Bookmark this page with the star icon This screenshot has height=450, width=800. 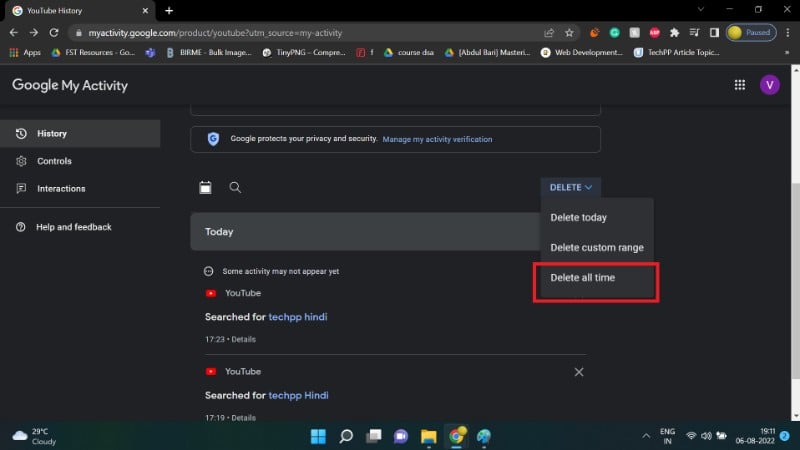coord(569,33)
